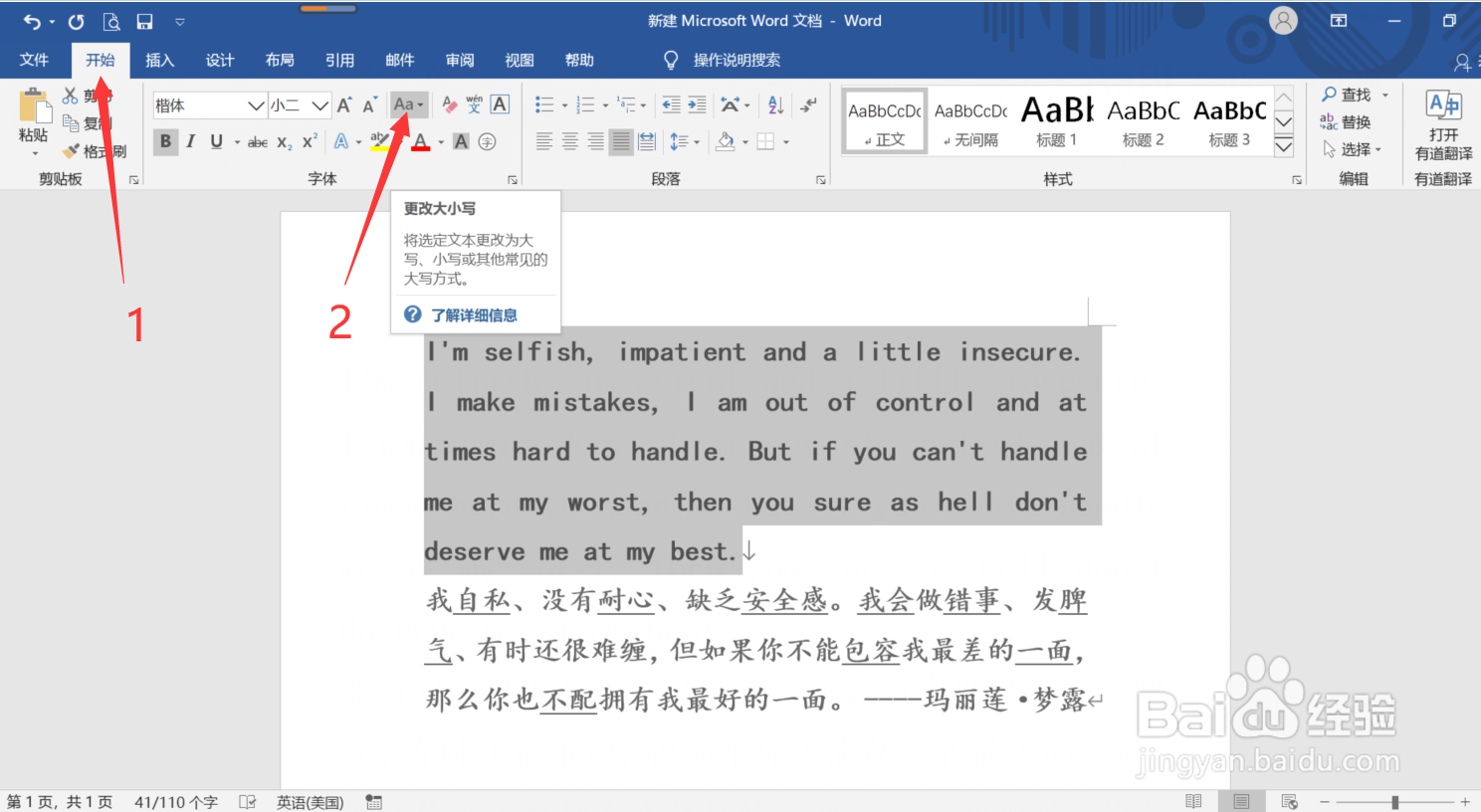Click the 了解详细信息 link in the tooltip

pos(474,314)
